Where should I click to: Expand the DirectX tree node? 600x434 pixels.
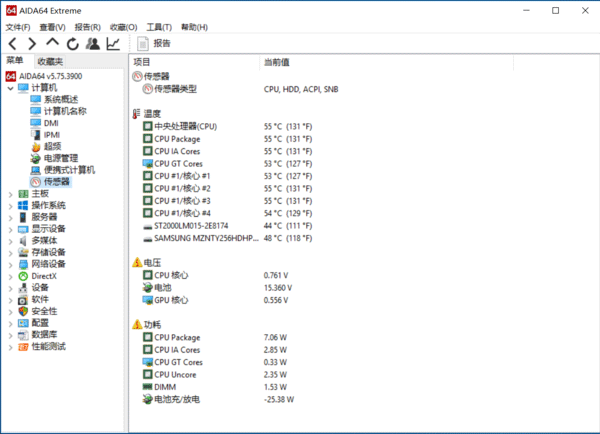tap(10, 277)
